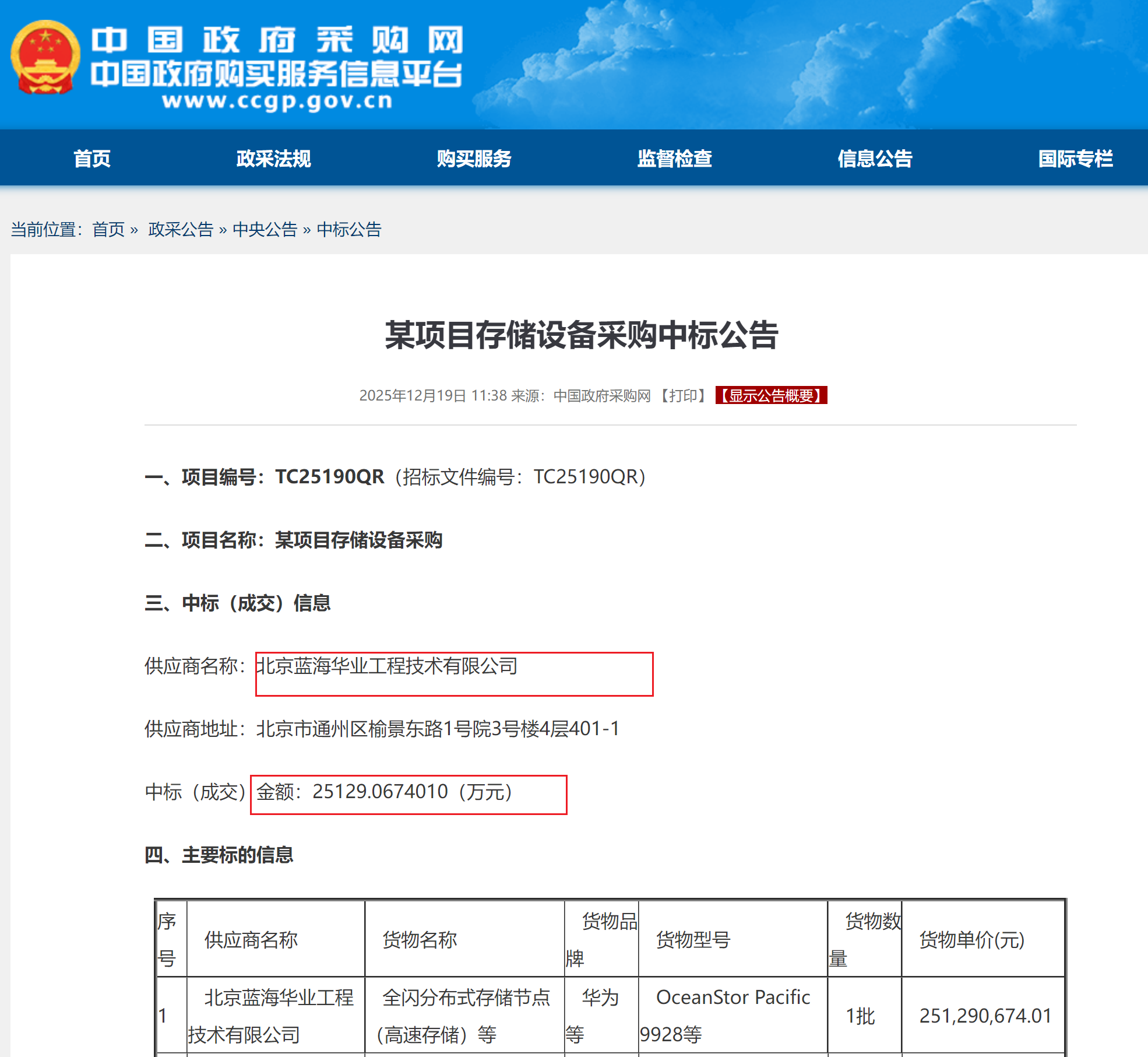Open the 政采法规 navigation tab
This screenshot has width=1148, height=1057.
tap(273, 159)
